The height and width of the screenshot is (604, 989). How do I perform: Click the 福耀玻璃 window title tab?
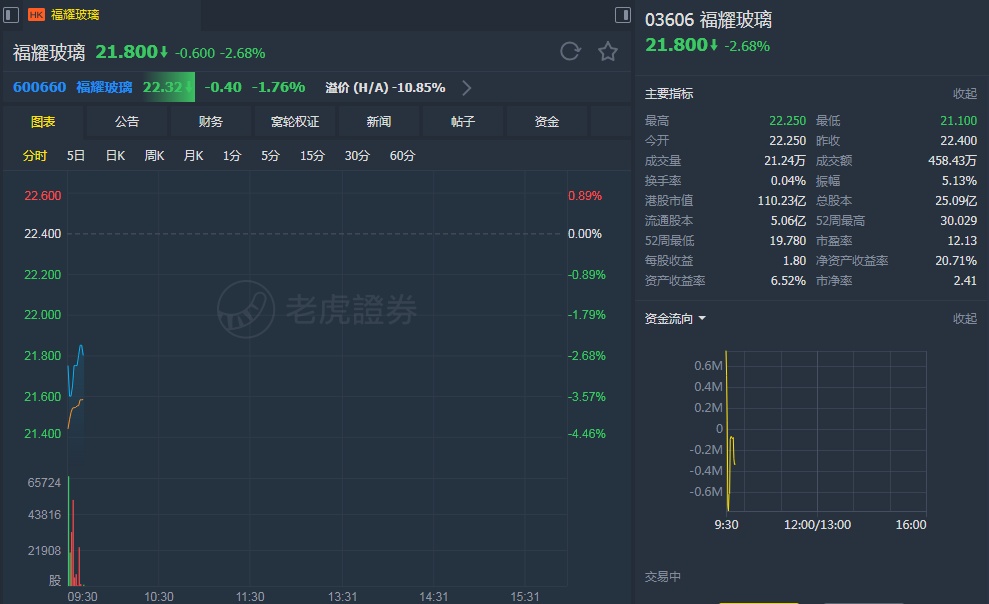point(75,15)
